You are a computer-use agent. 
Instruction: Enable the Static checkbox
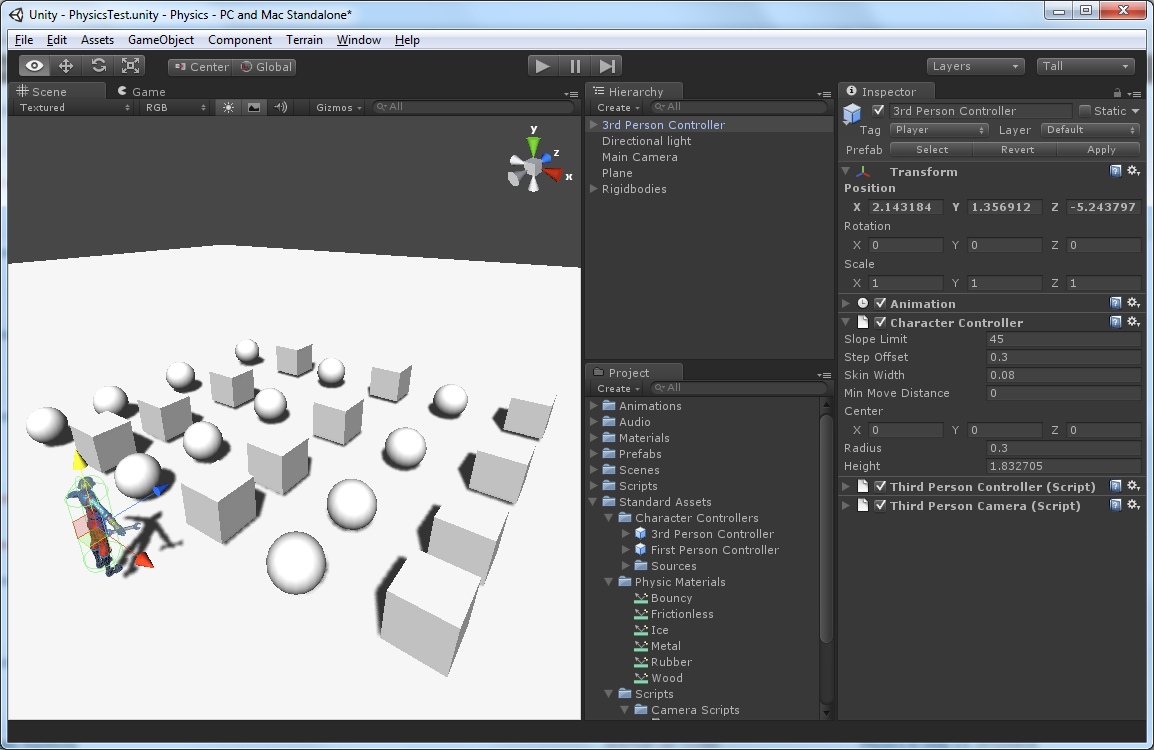[x=1085, y=110]
